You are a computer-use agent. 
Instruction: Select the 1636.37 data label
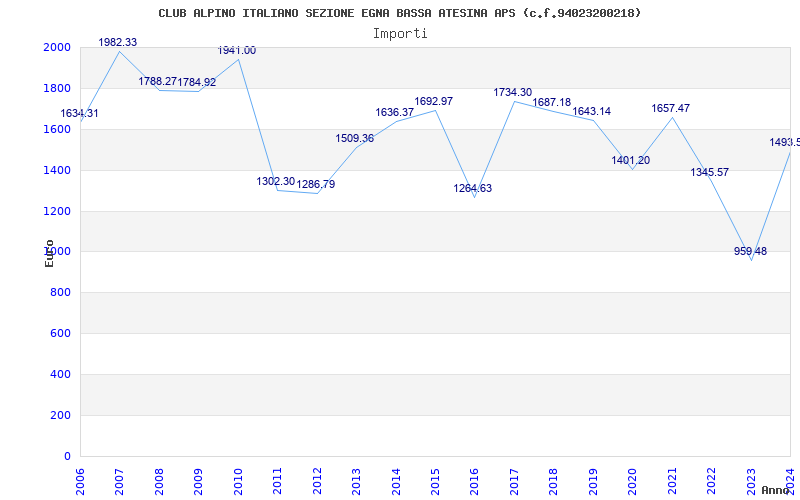394,112
